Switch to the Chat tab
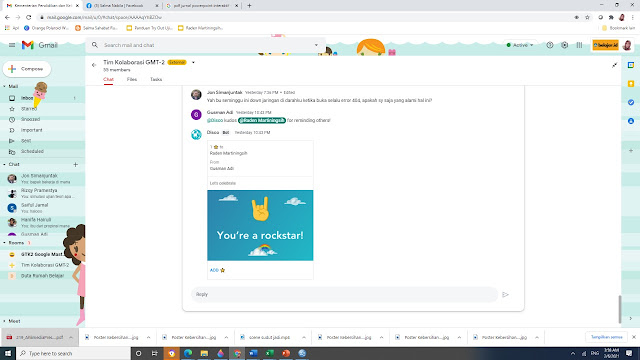 [108, 80]
